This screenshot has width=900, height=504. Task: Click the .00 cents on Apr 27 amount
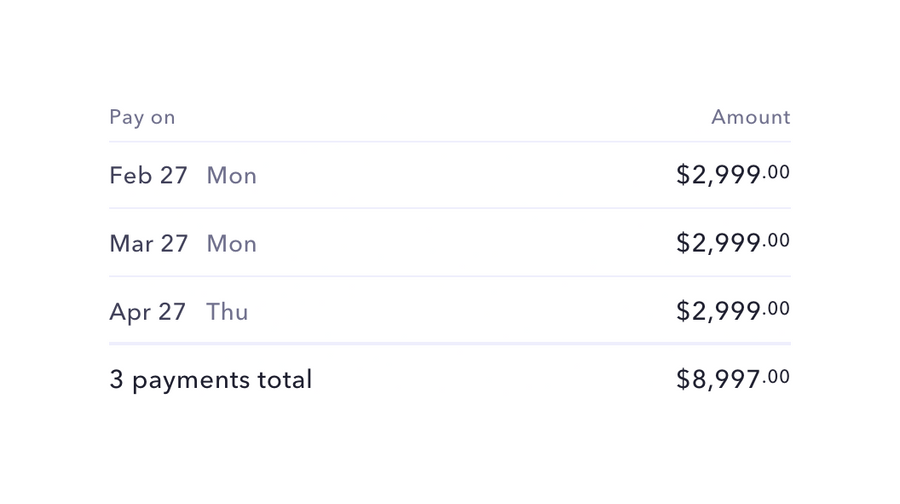tap(777, 308)
